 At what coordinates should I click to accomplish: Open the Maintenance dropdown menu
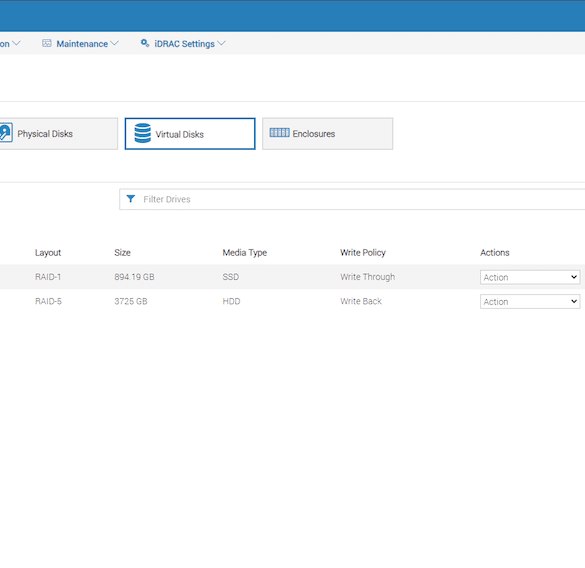coord(81,44)
